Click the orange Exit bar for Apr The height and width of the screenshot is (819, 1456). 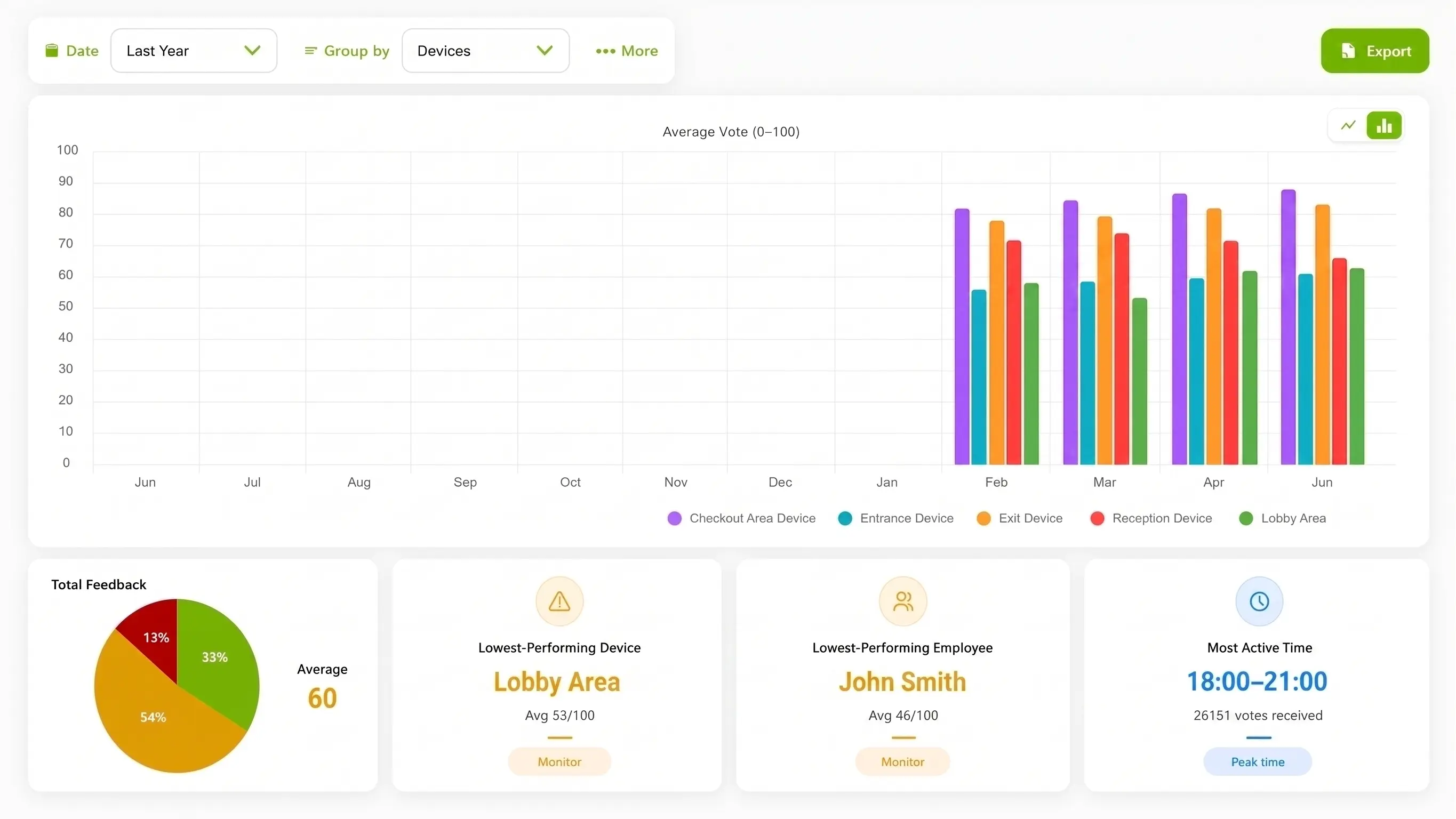click(1213, 337)
